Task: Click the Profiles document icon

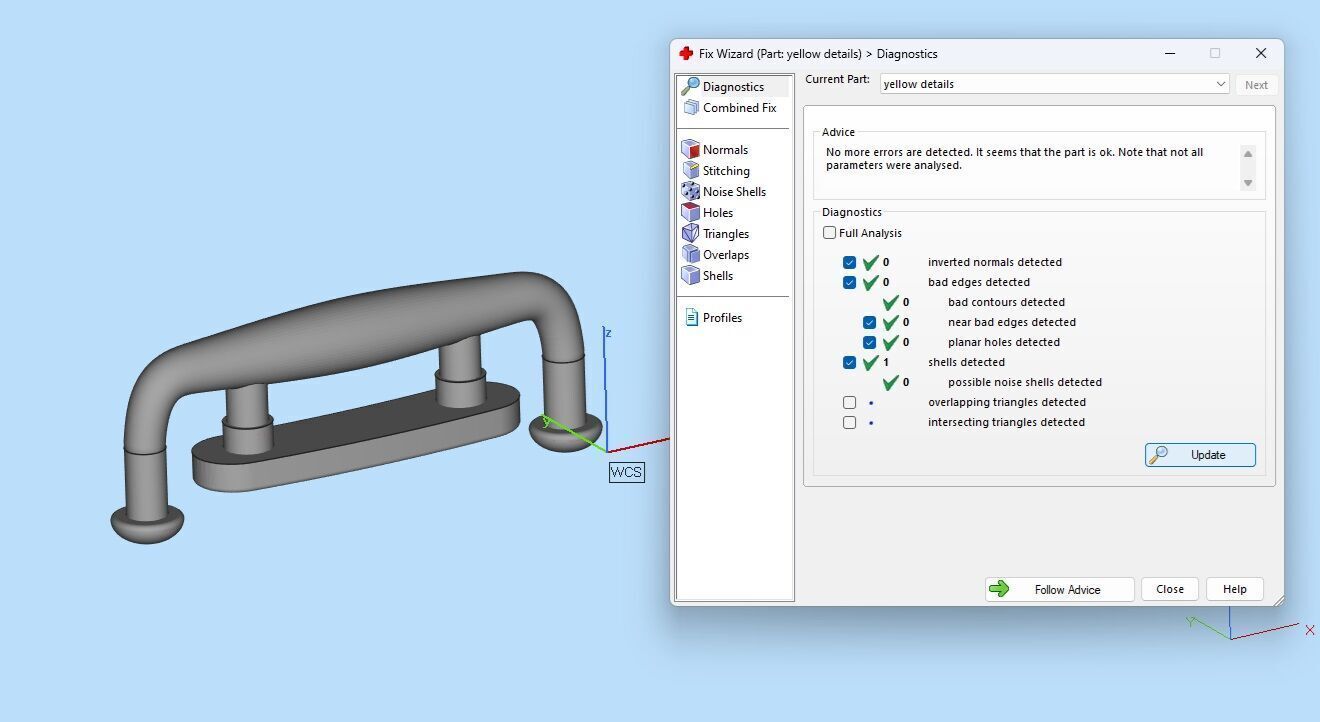Action: [691, 318]
